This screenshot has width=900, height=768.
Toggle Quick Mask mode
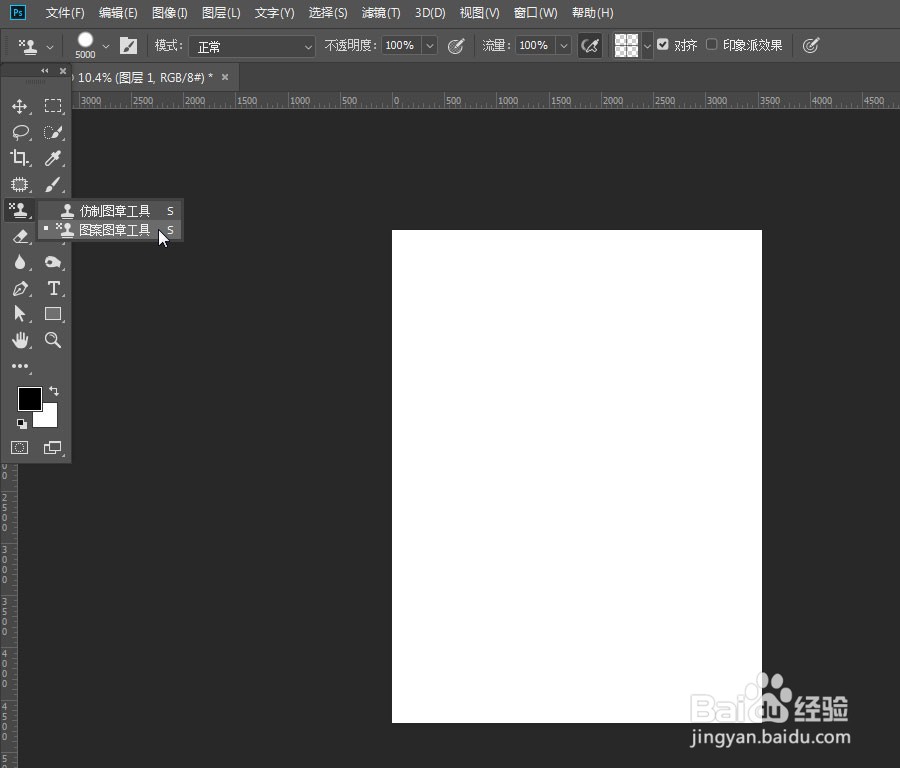tap(20, 448)
